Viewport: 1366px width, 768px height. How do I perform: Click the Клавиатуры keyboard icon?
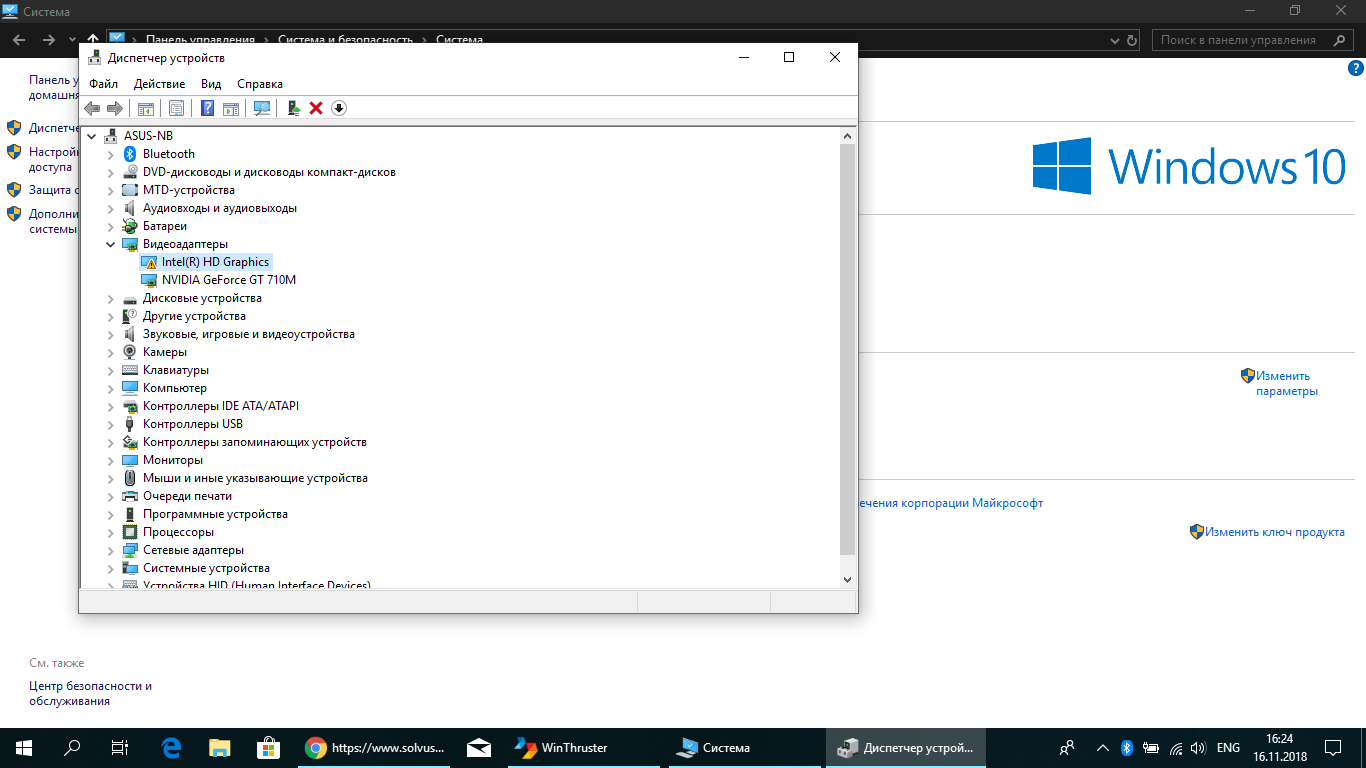pyautogui.click(x=129, y=370)
